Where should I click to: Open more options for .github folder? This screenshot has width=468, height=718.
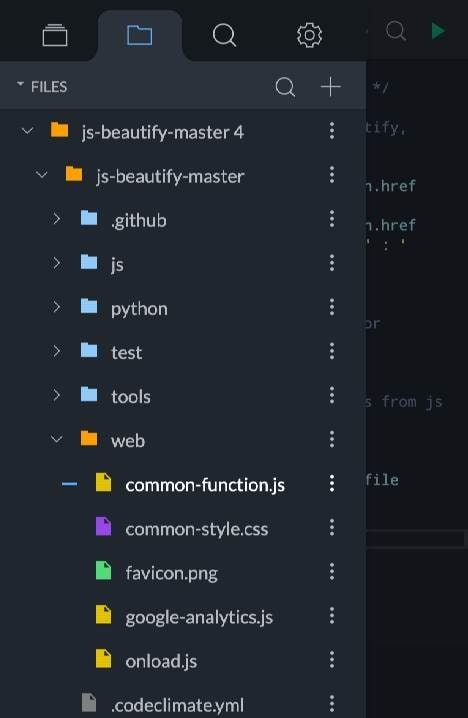click(x=332, y=219)
